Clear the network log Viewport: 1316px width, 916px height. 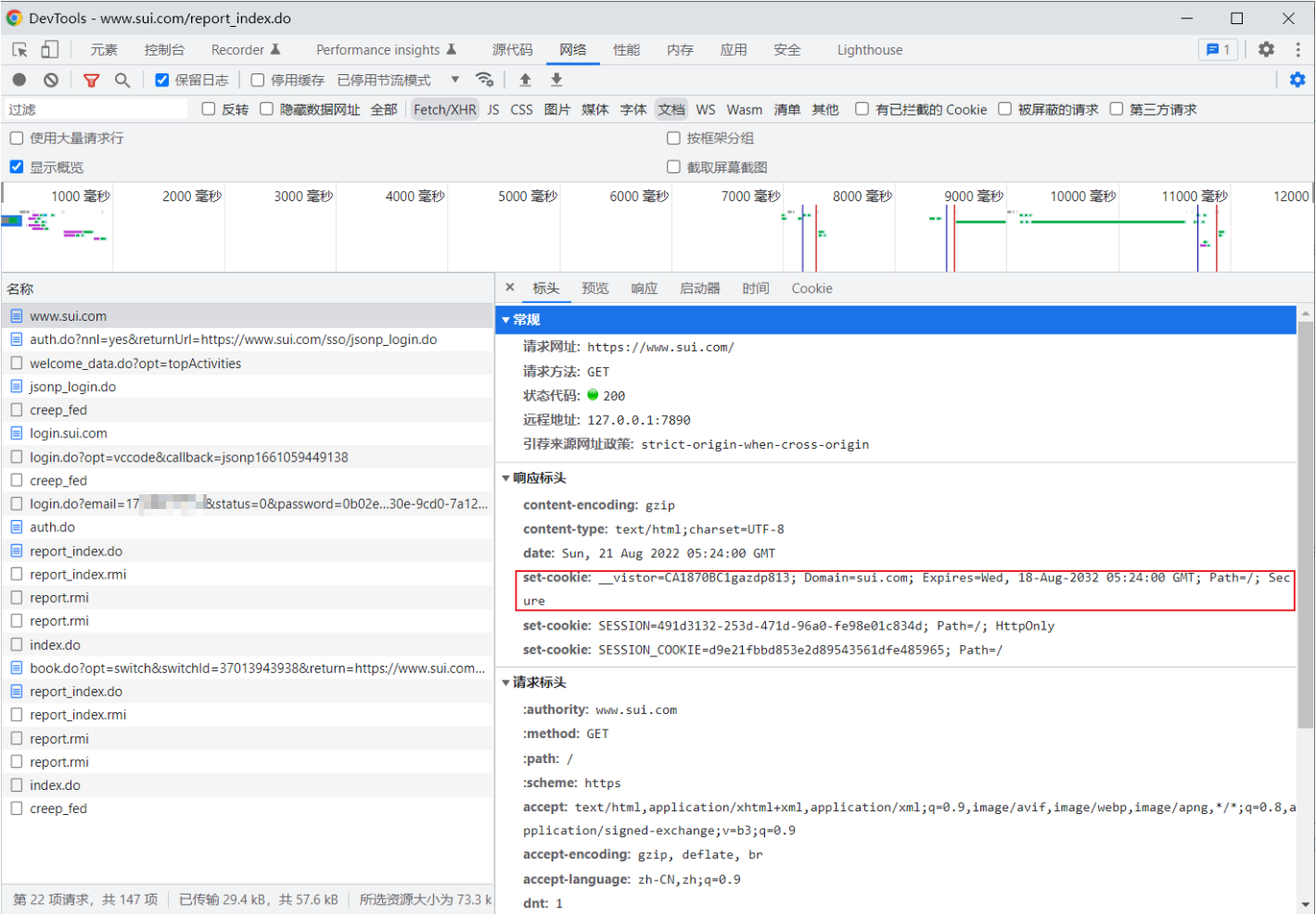coord(51,80)
